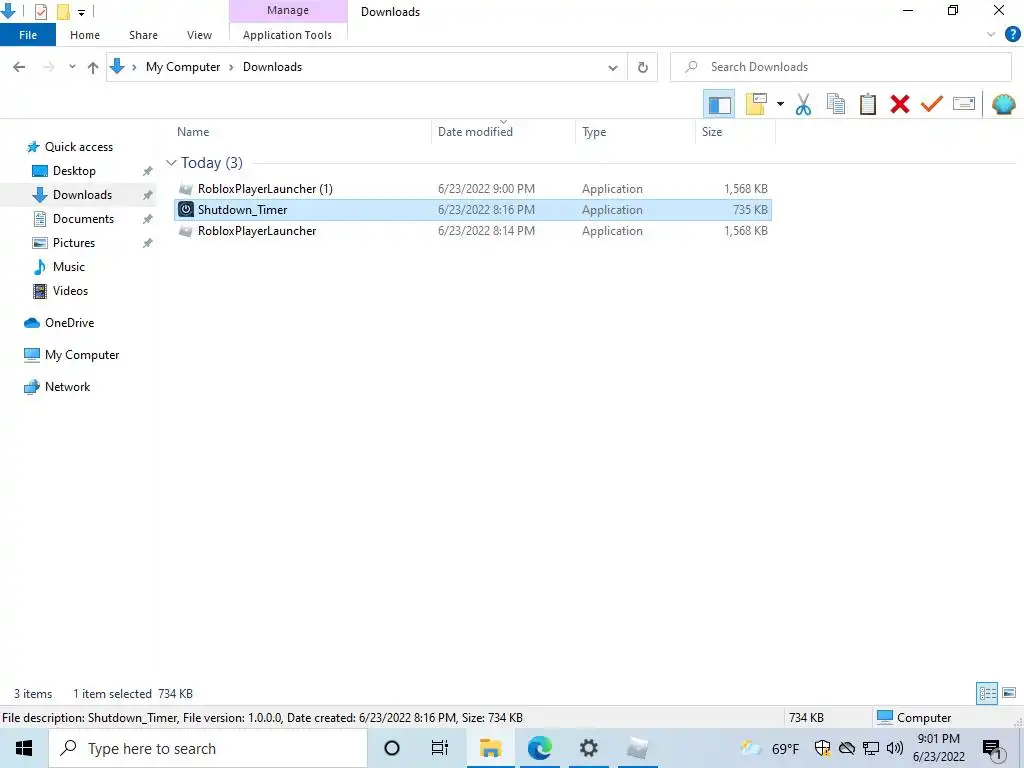This screenshot has width=1024, height=768.
Task: Open Customize Quick Access Toolbar dropdown
Action: [x=82, y=12]
